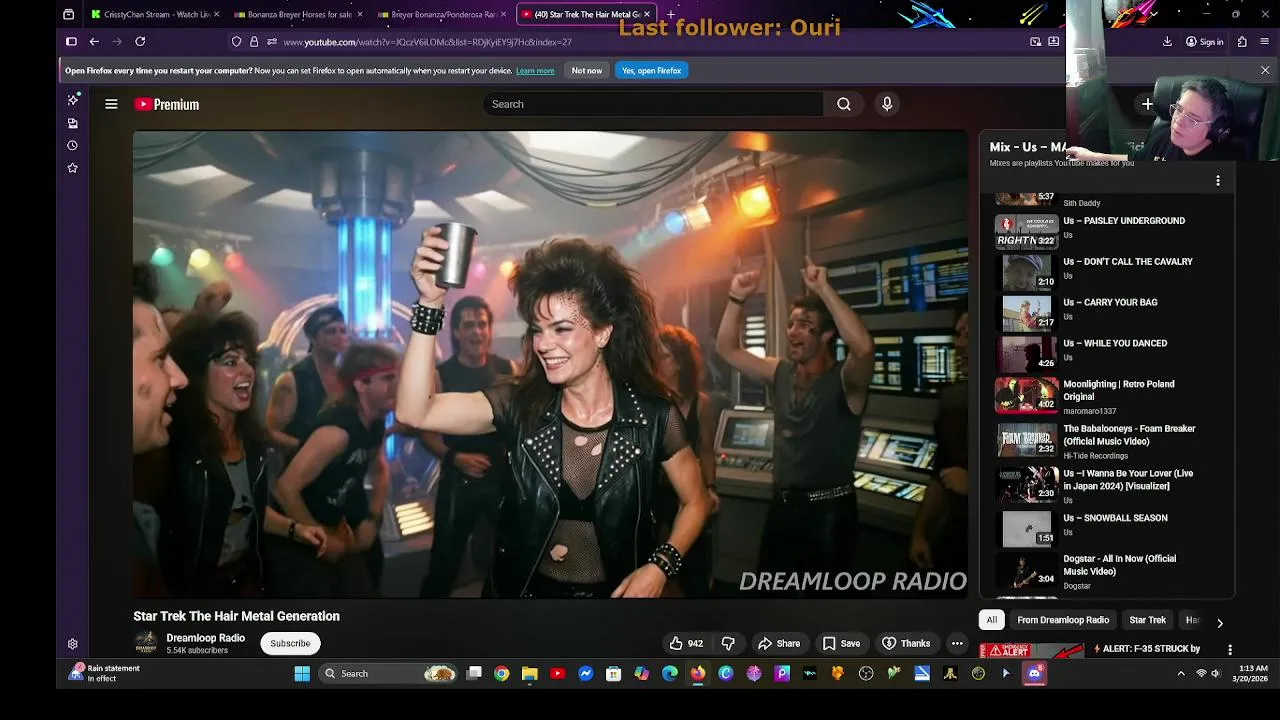Open Firefox tab list view icon

[x=68, y=14]
